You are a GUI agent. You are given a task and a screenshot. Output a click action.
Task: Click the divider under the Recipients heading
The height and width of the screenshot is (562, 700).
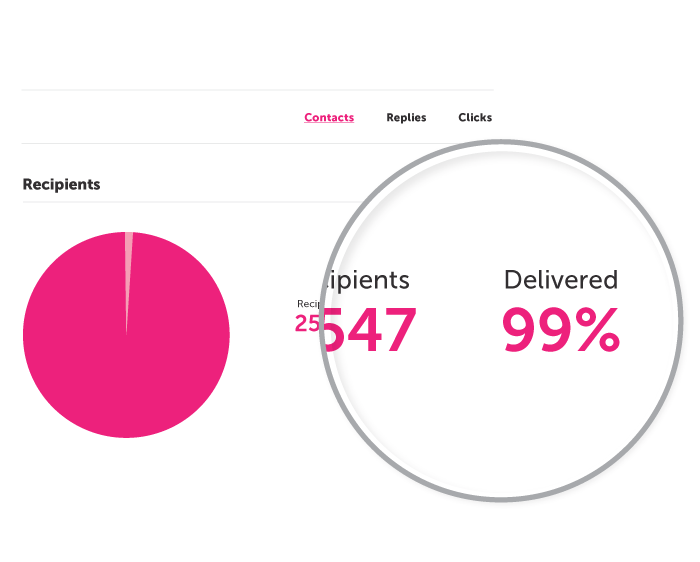tap(188, 202)
